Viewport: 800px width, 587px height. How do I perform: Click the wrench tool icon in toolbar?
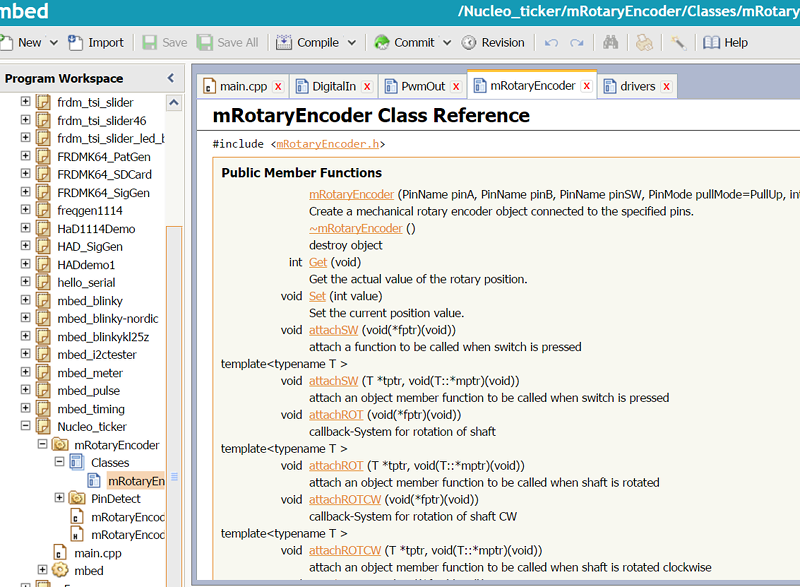pos(678,42)
